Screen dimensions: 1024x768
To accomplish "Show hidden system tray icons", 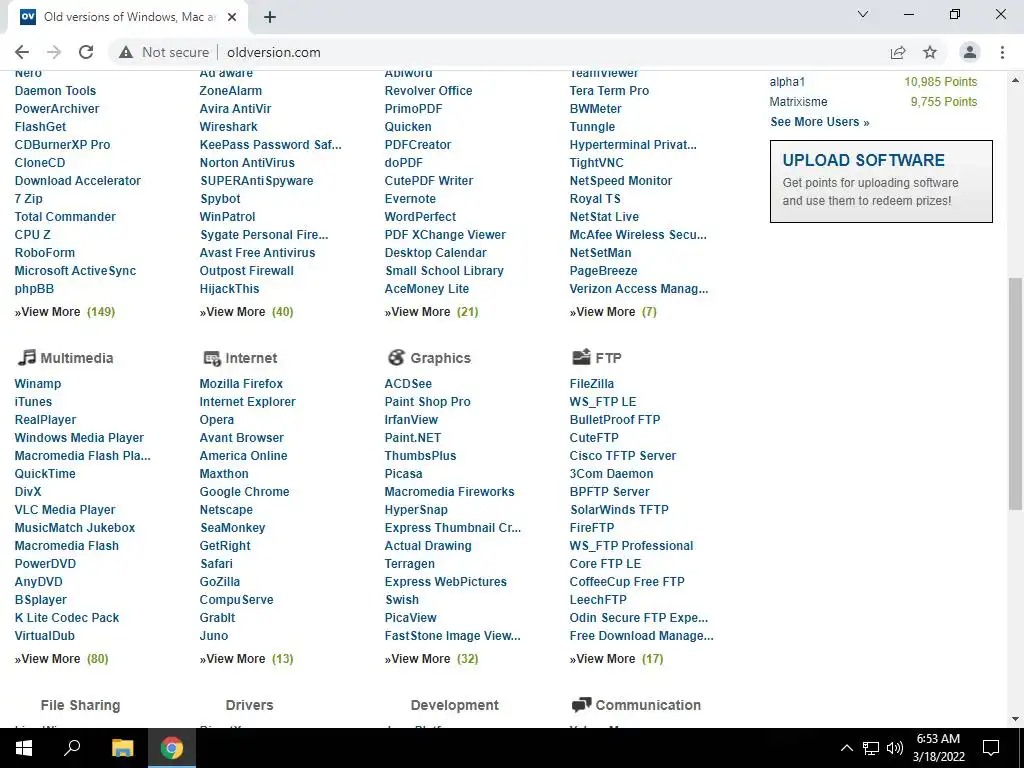I will coord(846,748).
